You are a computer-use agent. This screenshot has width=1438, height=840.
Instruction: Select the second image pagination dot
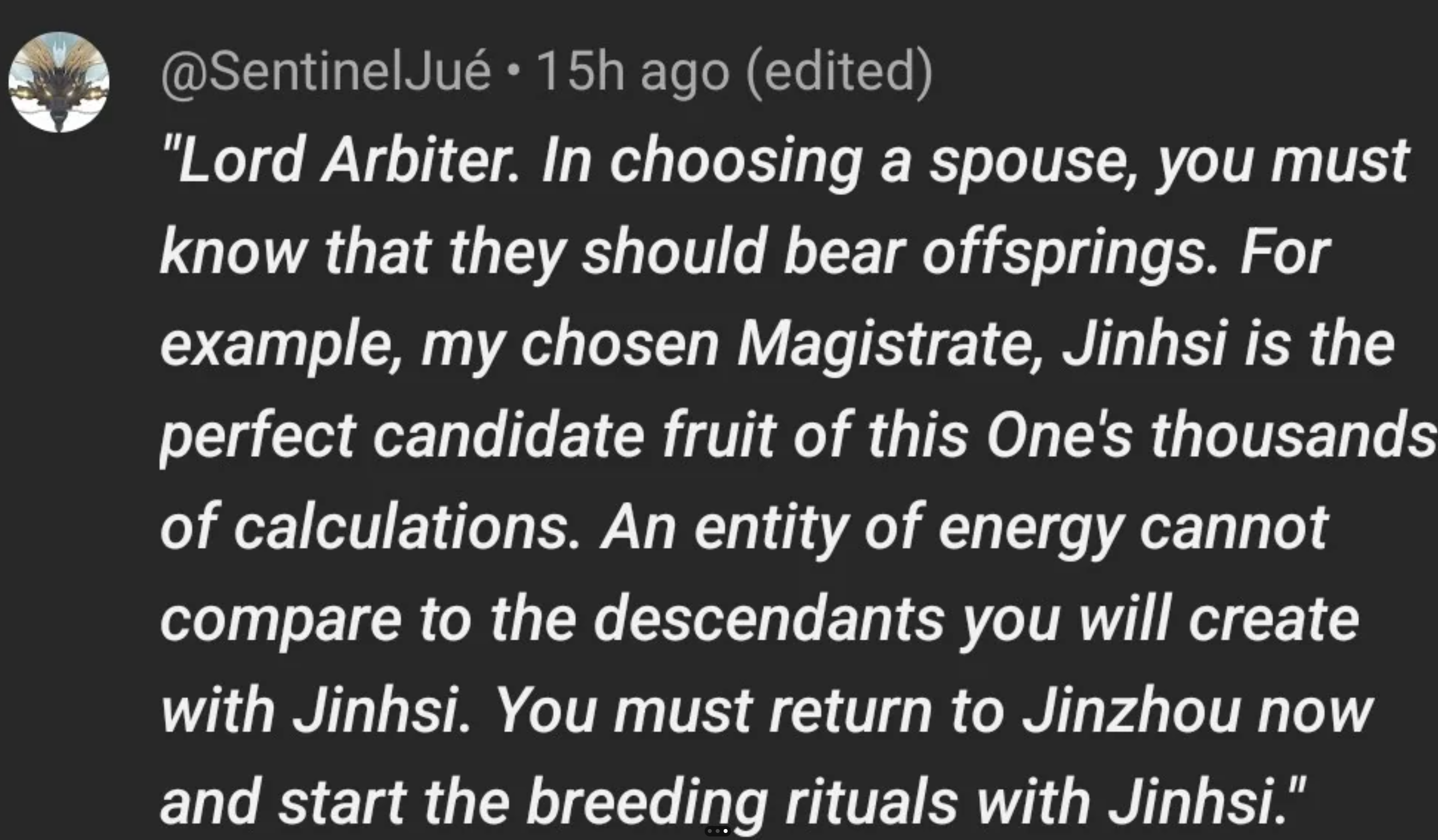[x=718, y=832]
